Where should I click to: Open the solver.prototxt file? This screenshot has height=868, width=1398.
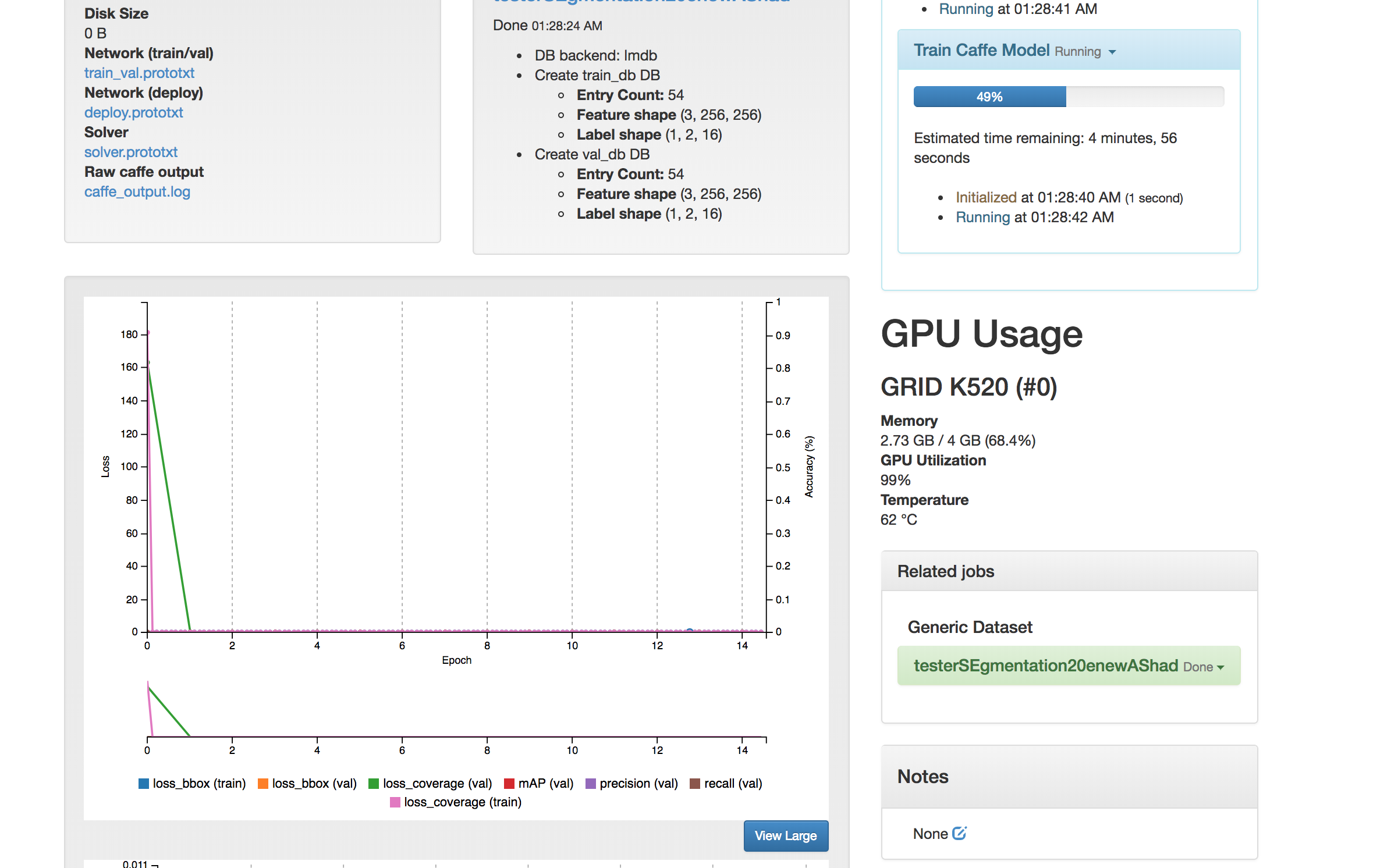pyautogui.click(x=131, y=152)
